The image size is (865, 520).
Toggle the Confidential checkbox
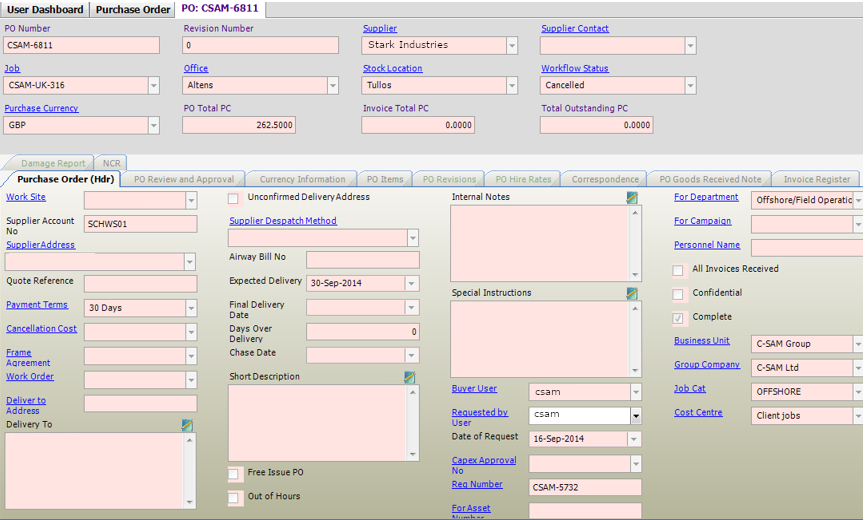point(679,294)
